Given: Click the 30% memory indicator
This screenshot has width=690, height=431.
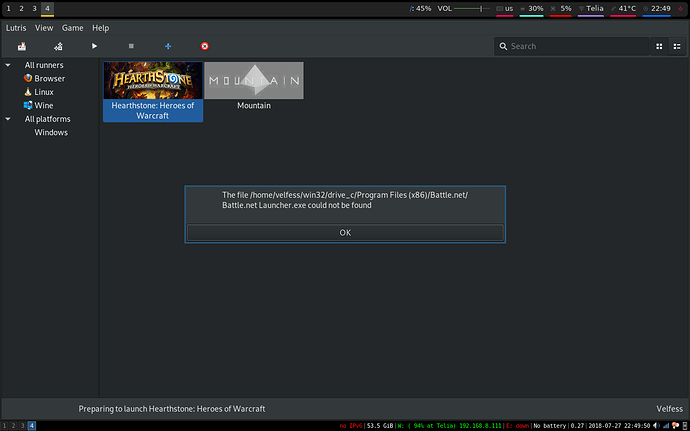Looking at the screenshot, I should click(x=532, y=8).
